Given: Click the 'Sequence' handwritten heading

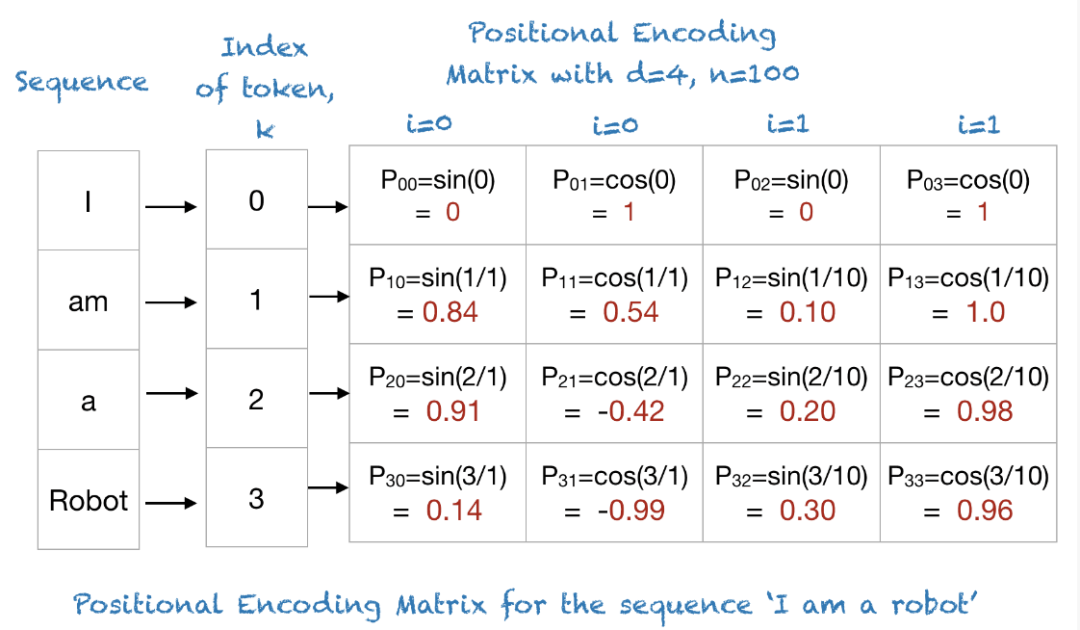Looking at the screenshot, I should [x=82, y=81].
